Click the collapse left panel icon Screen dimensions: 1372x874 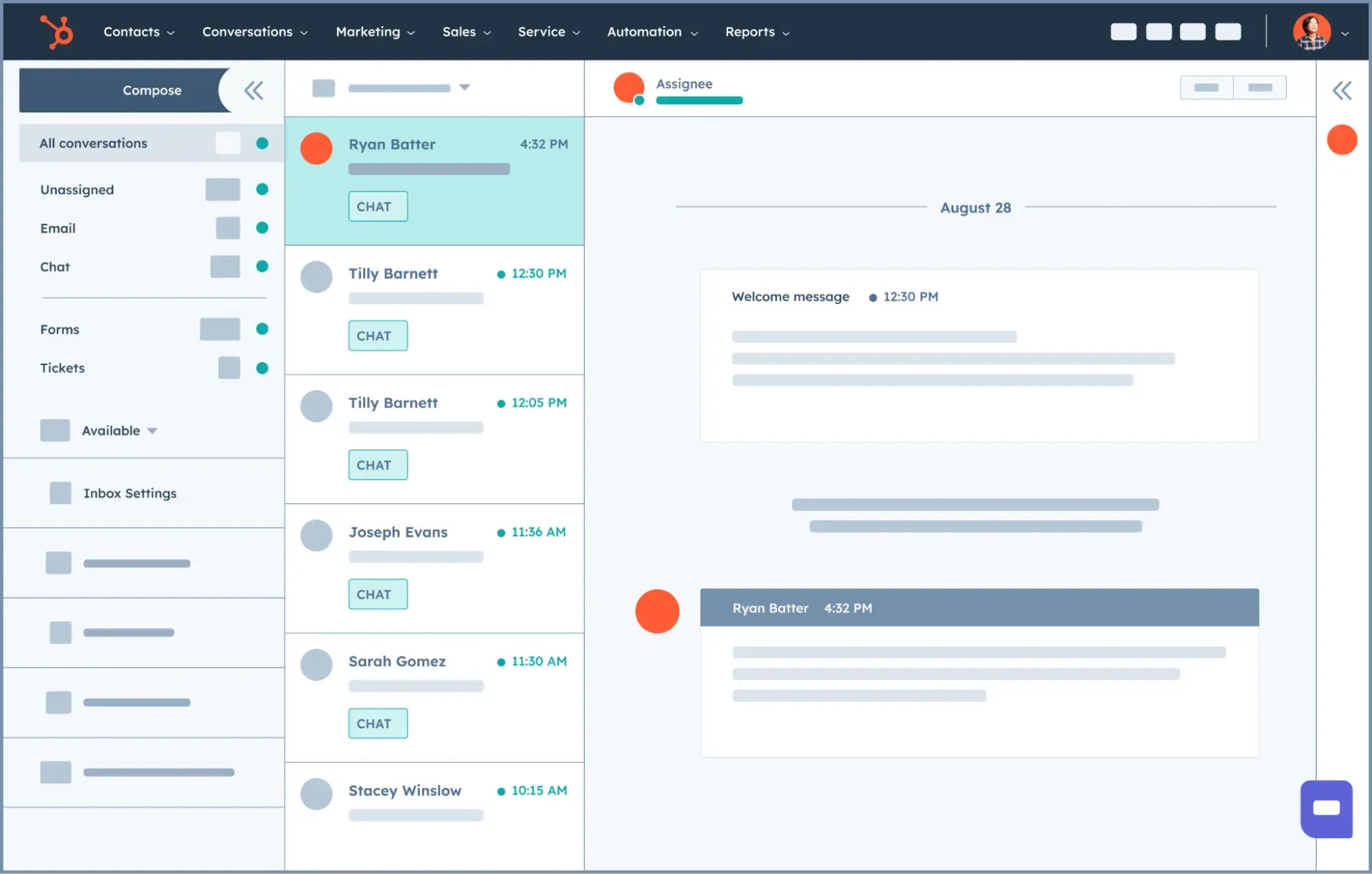[x=253, y=90]
